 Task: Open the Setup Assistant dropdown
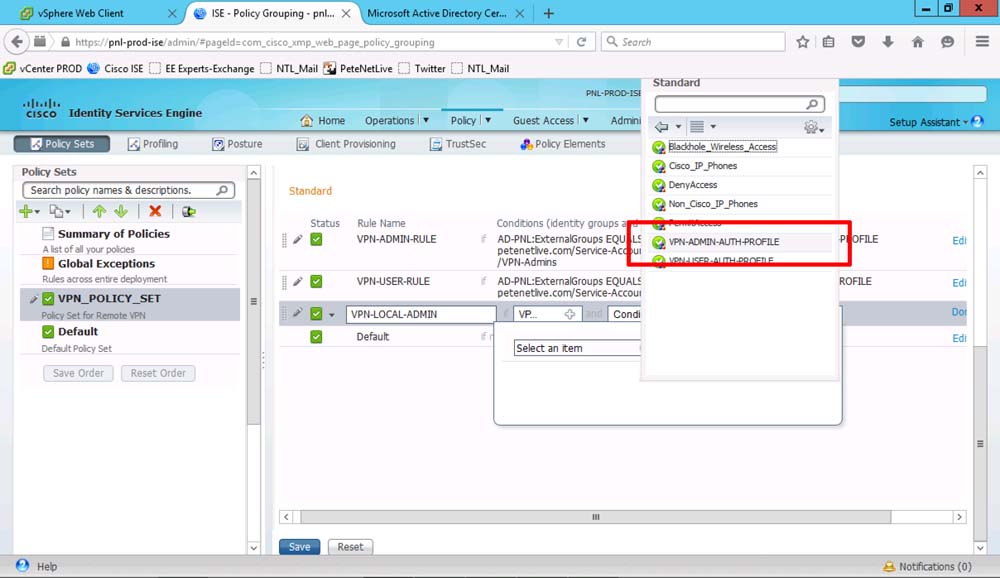965,122
